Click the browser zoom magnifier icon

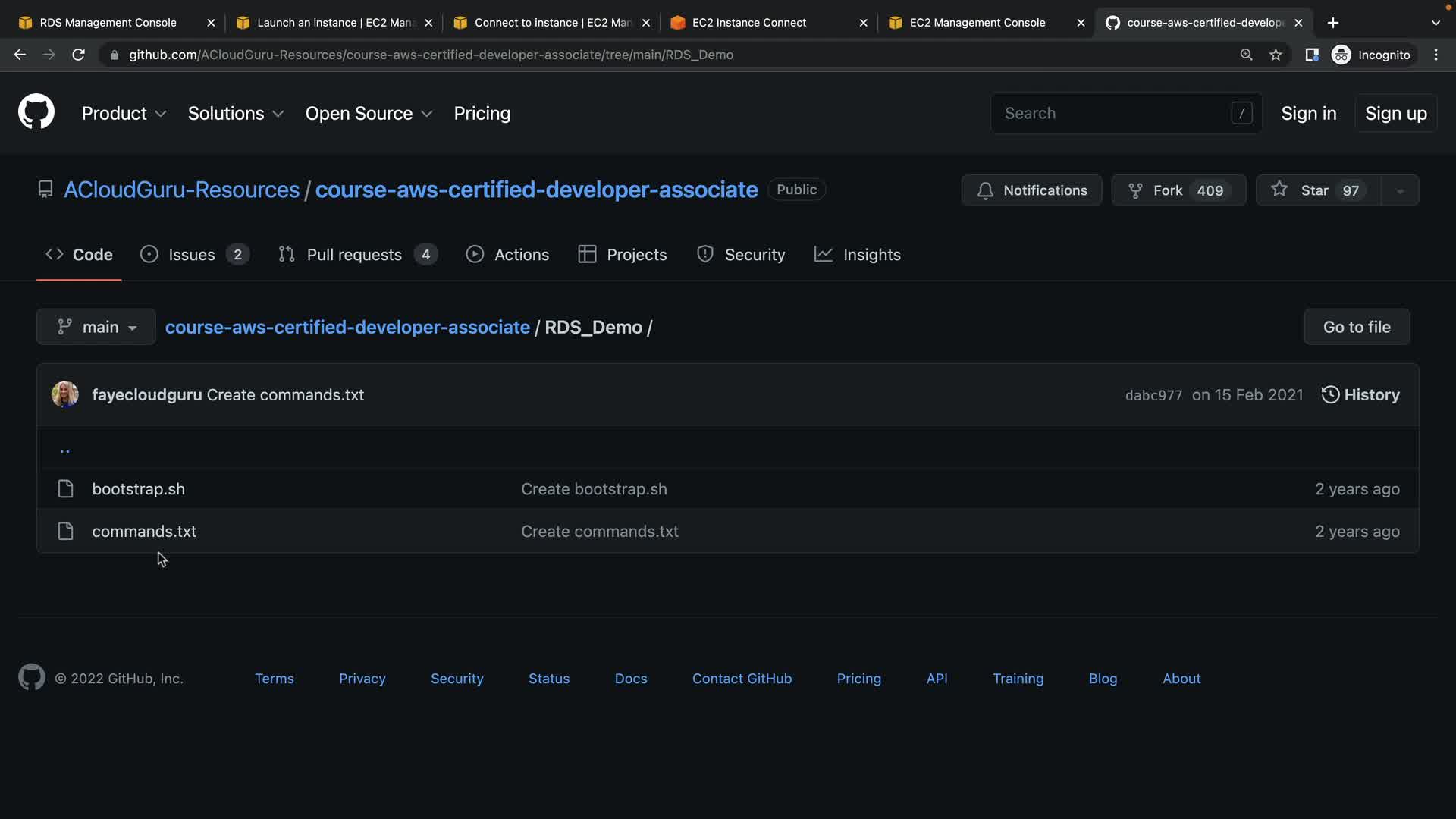(1246, 55)
